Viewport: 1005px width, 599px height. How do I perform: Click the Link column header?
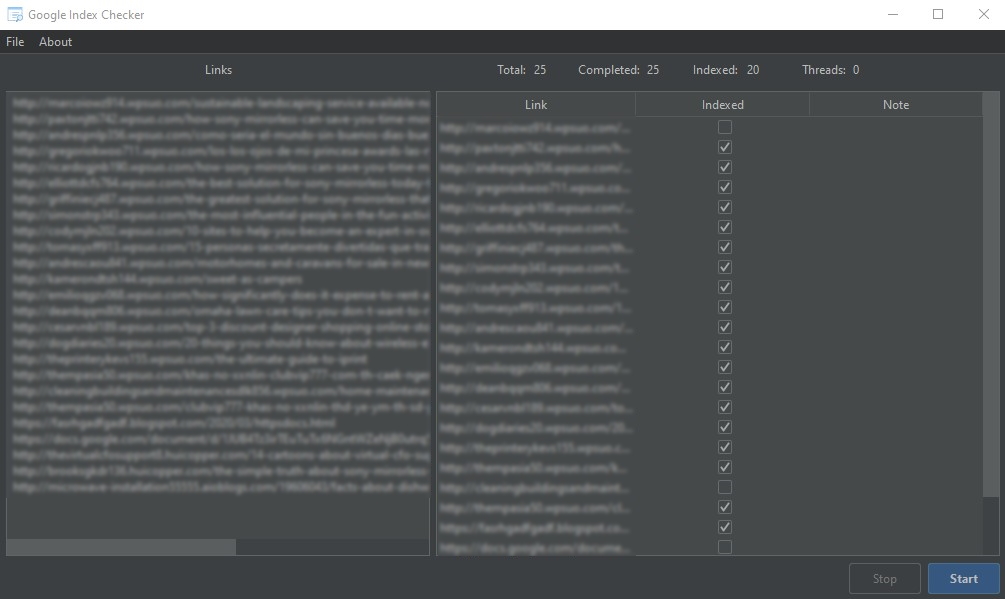click(536, 104)
